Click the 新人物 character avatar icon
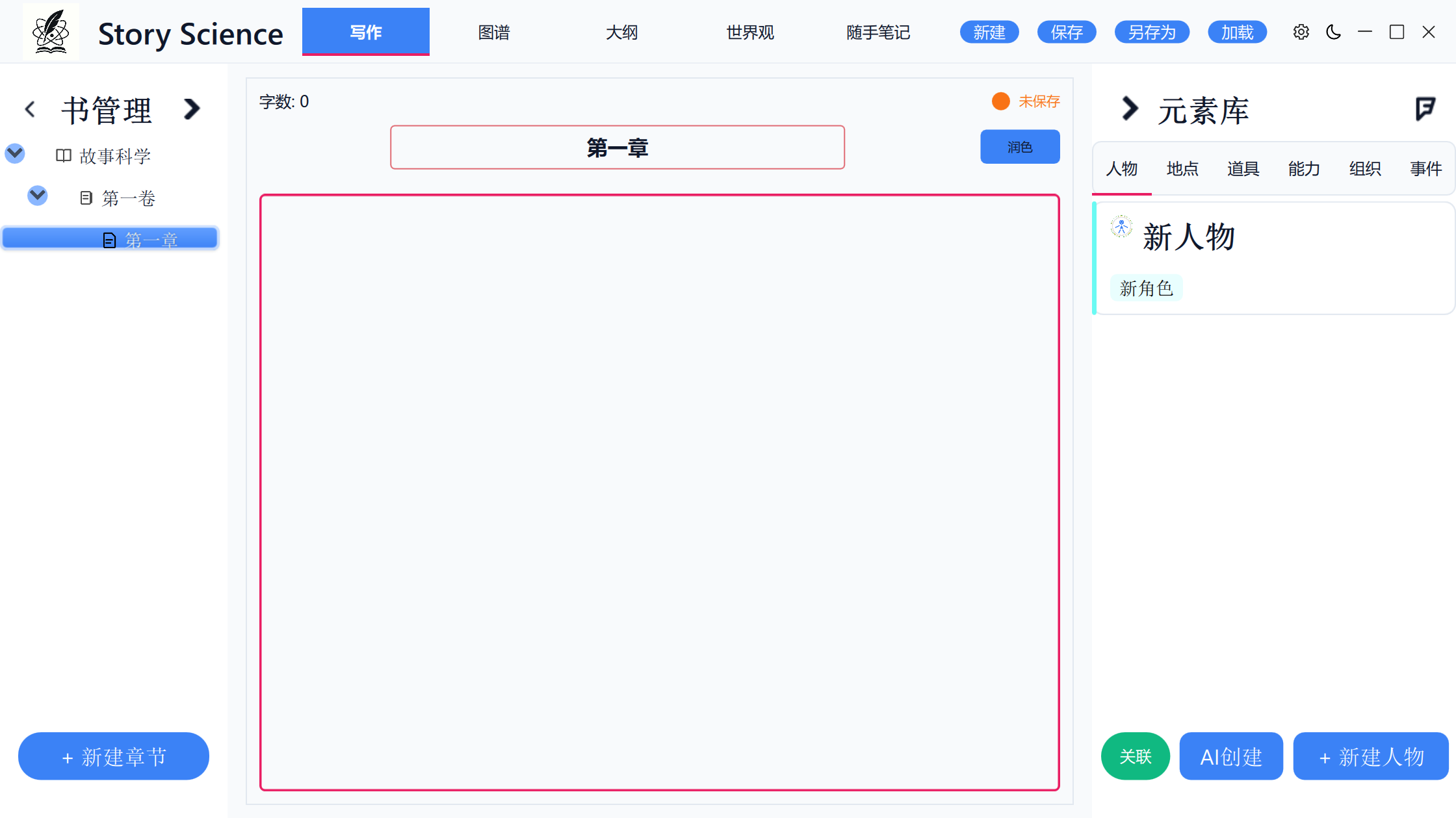This screenshot has width=1456, height=818. pyautogui.click(x=1121, y=227)
